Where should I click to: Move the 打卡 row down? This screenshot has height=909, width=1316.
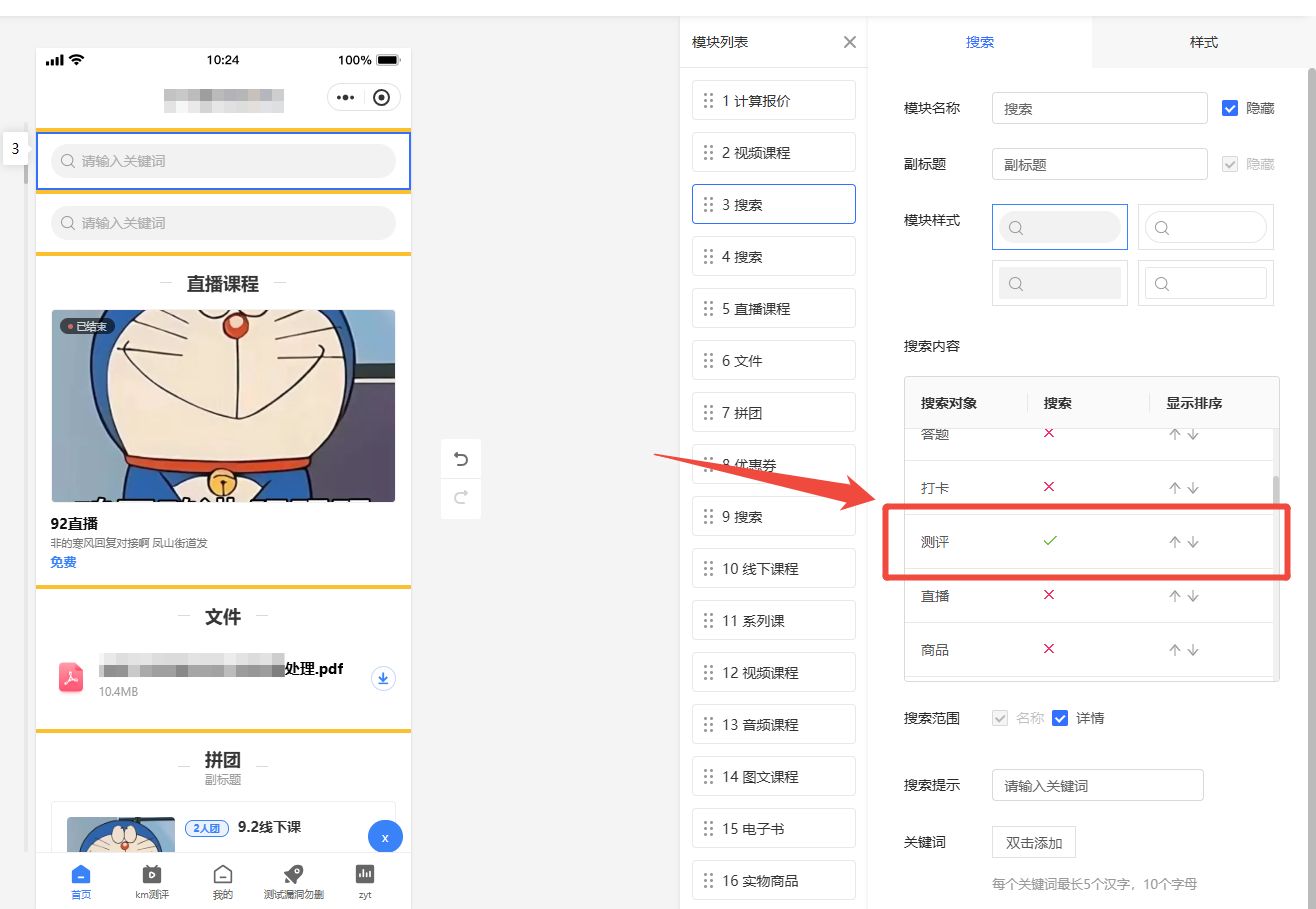[1193, 488]
